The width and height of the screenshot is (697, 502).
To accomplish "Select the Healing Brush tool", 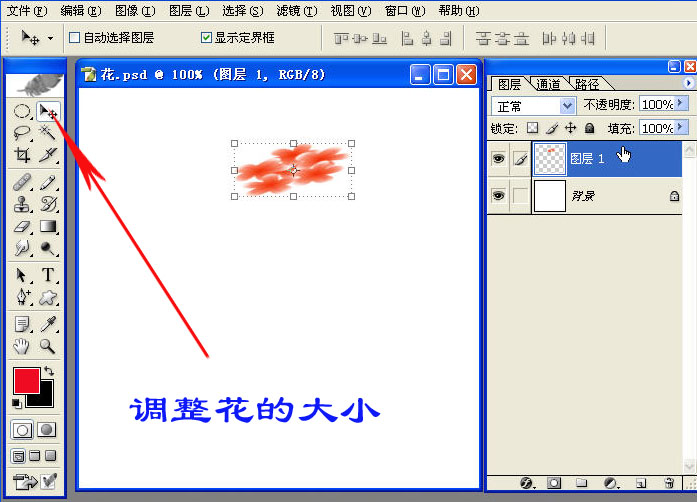I will pos(21,182).
